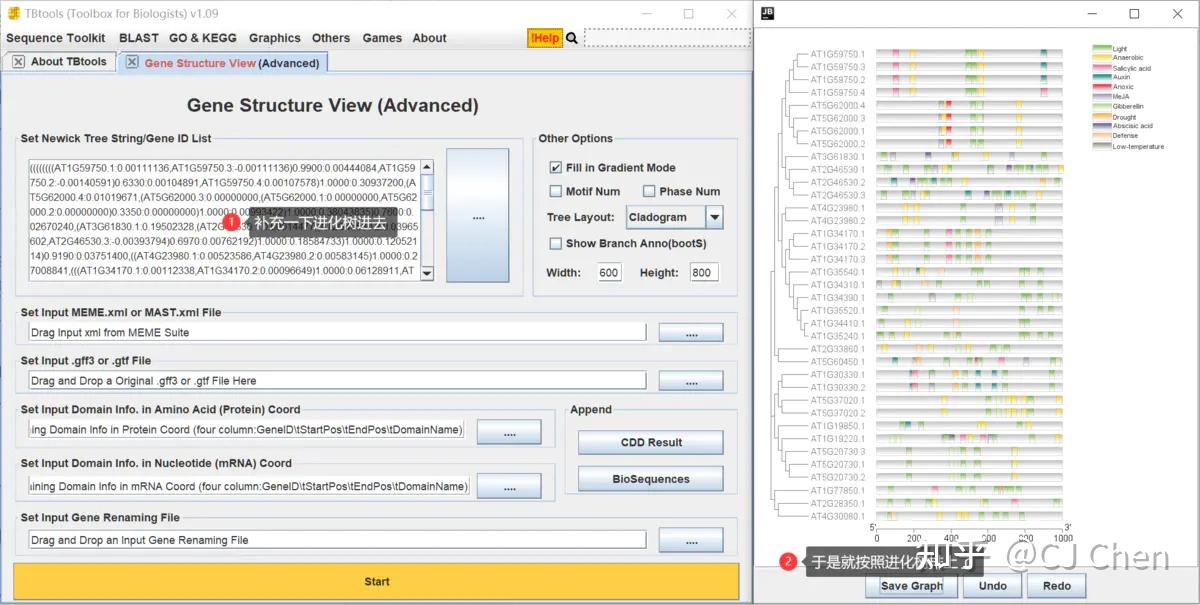Open file browser for the MEME.xml input field
Screen dimensions: 1200x605
(x=690, y=332)
